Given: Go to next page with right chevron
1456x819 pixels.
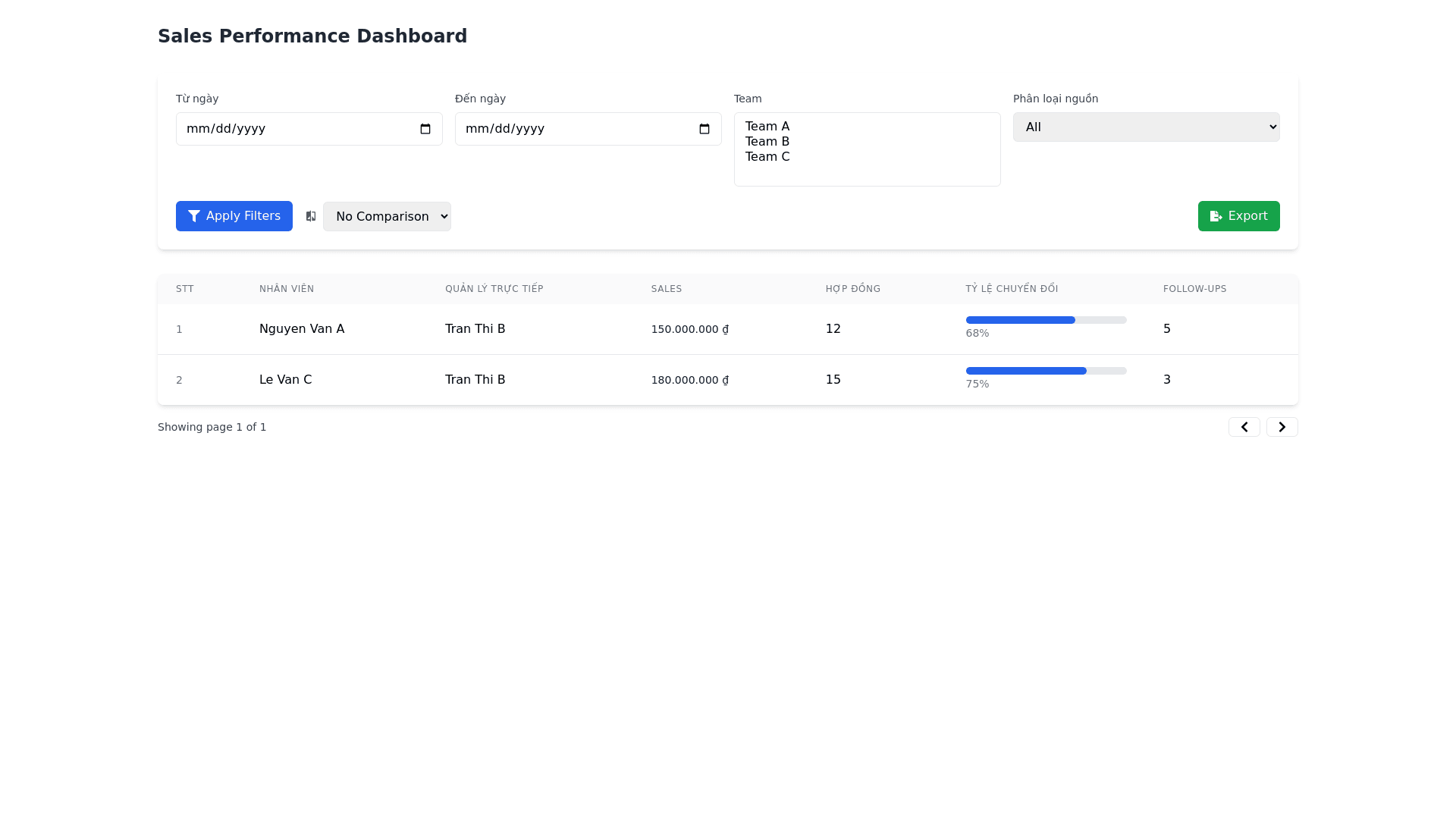Looking at the screenshot, I should pyautogui.click(x=1282, y=427).
